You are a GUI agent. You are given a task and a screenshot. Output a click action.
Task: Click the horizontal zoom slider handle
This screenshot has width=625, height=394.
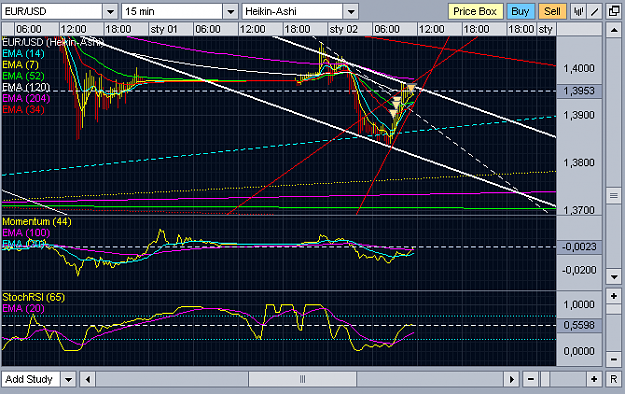click(x=545, y=379)
